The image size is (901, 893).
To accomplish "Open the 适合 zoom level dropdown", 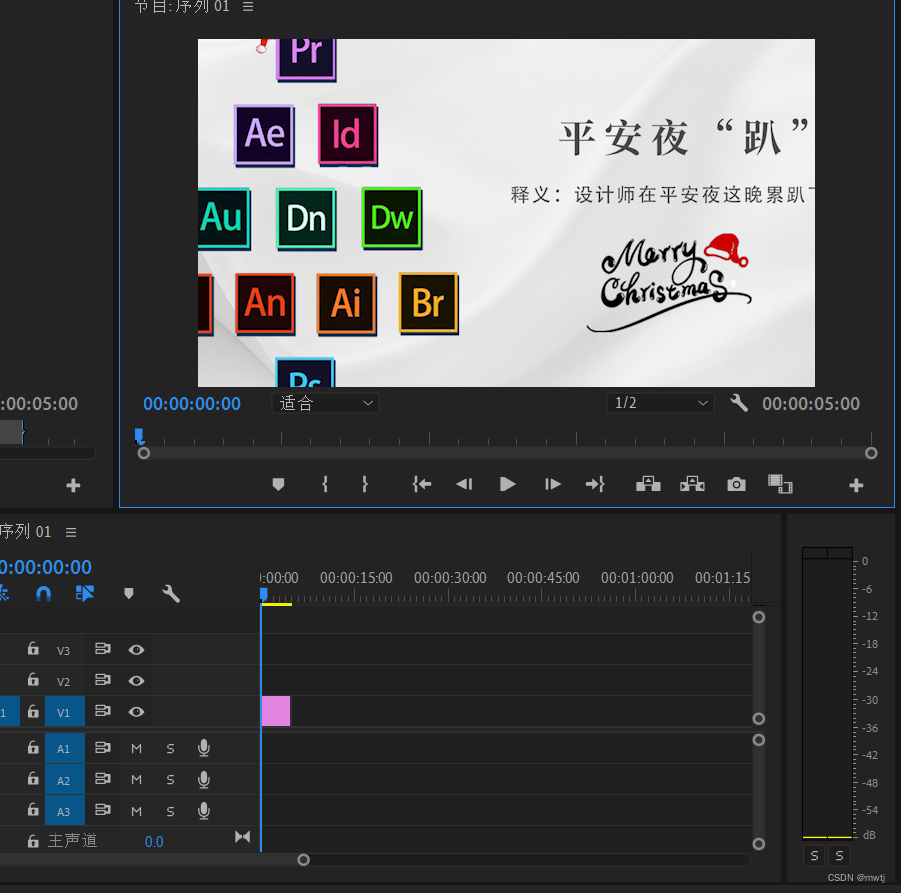I will tap(325, 403).
